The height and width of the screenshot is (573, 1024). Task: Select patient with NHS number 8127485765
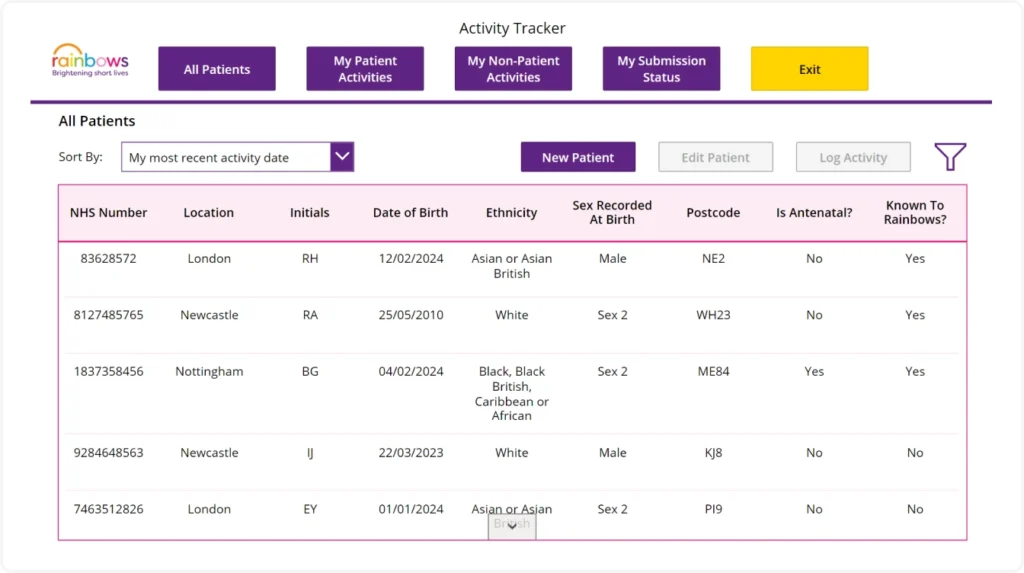click(108, 315)
